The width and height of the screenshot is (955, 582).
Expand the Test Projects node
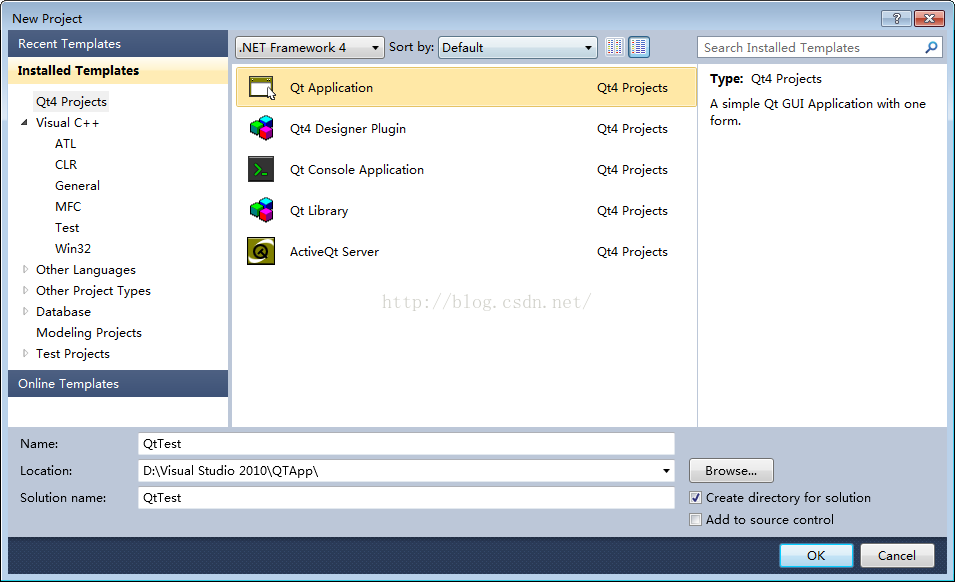25,353
